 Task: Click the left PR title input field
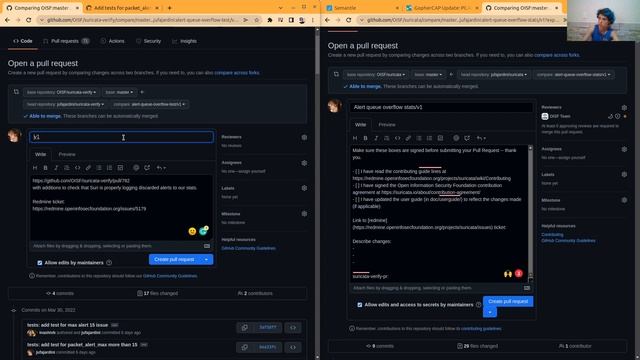pos(121,137)
